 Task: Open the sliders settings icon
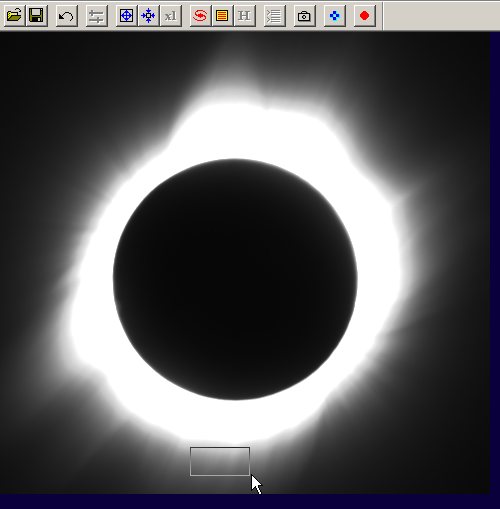pyautogui.click(x=96, y=15)
